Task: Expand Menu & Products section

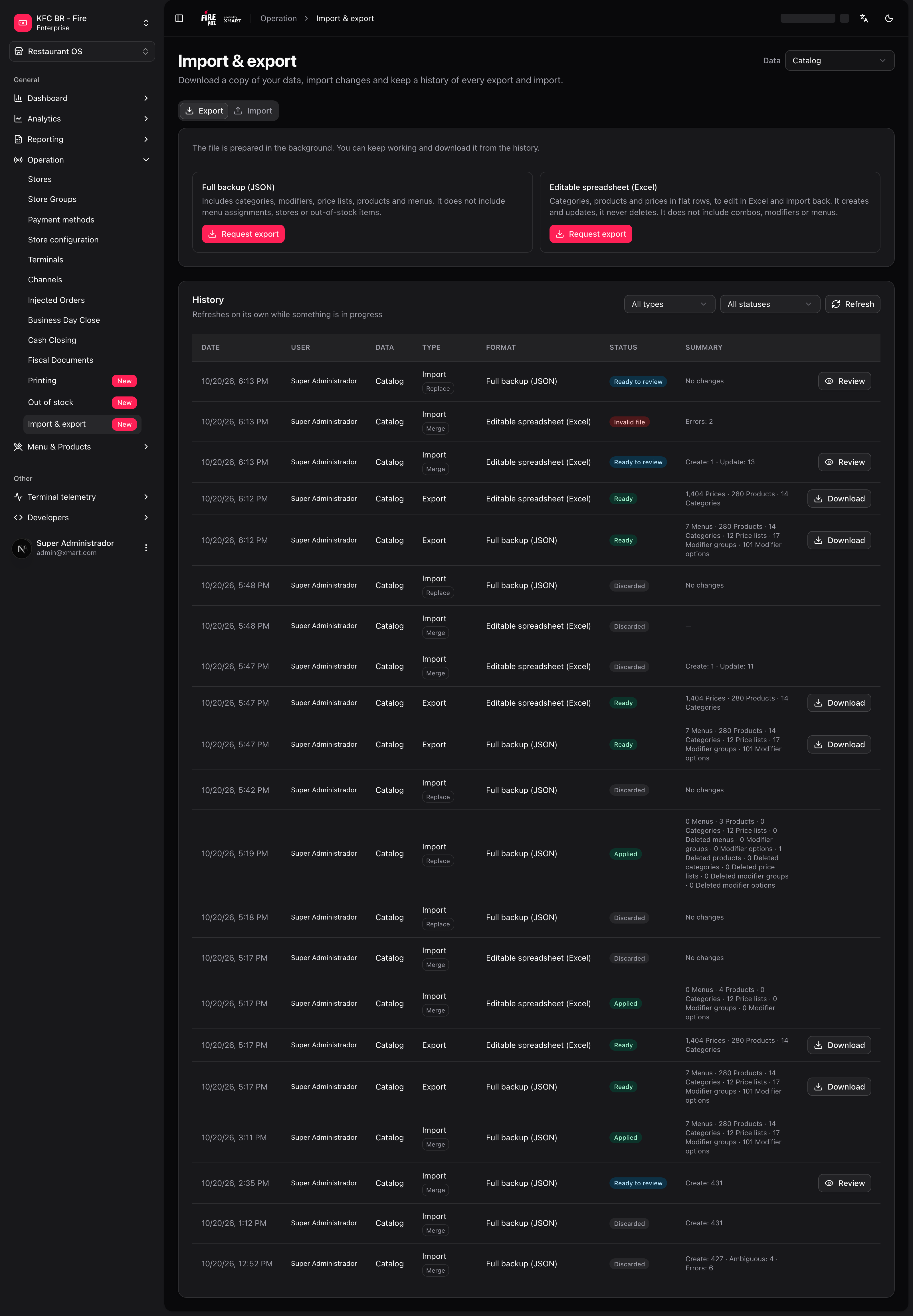Action: [82, 447]
